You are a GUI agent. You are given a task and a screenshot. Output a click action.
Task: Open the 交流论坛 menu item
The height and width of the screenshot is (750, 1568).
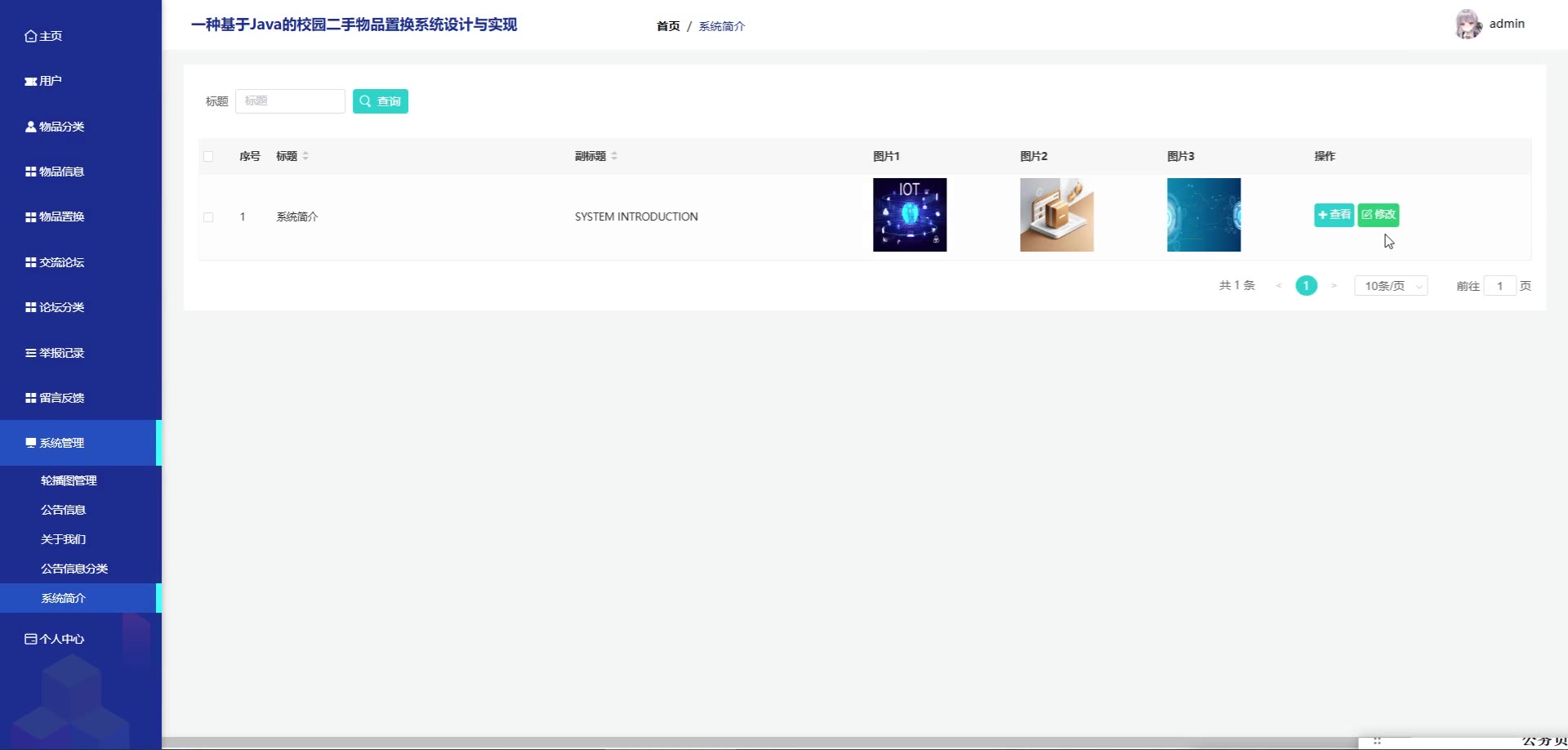tap(81, 262)
